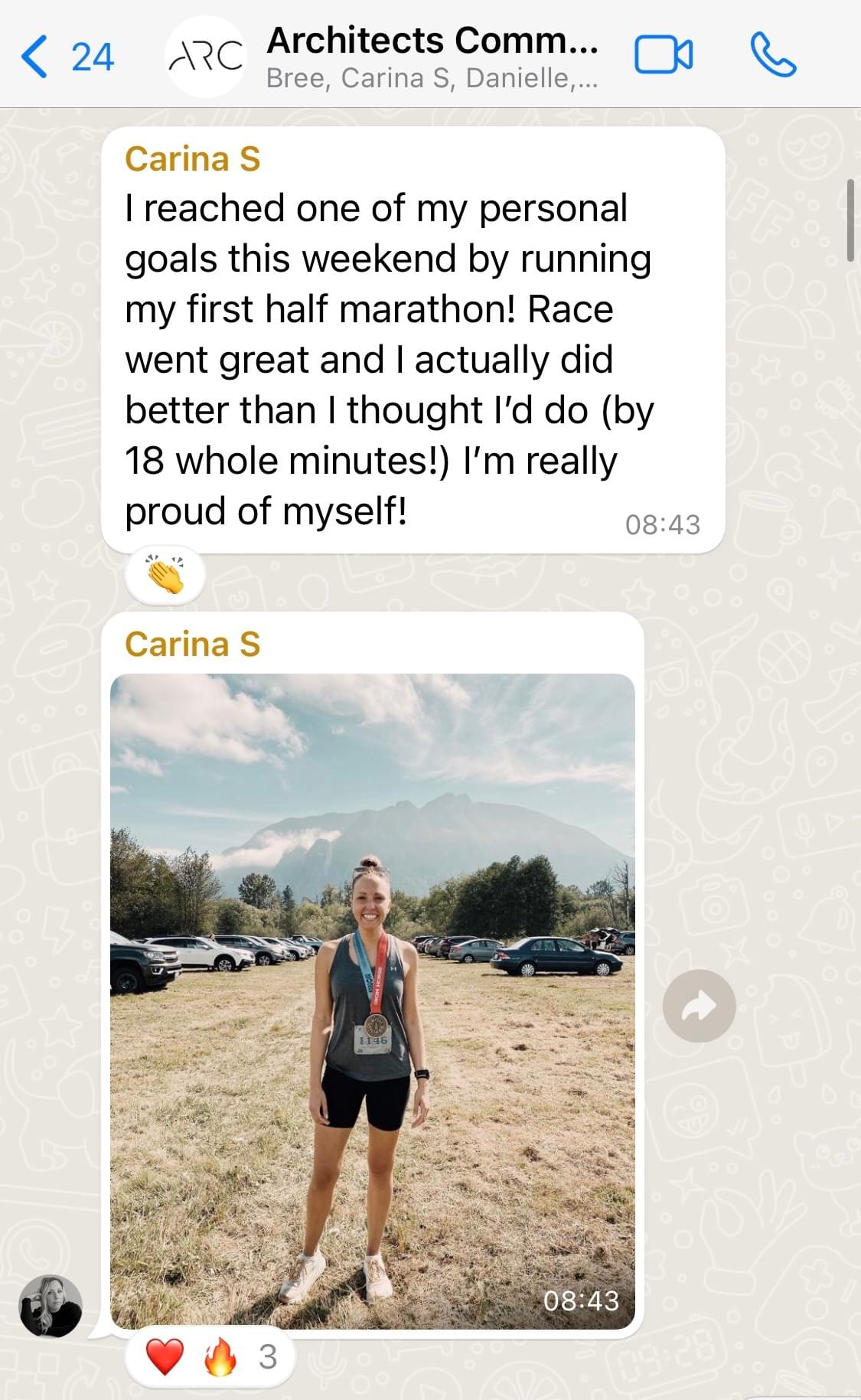Tap Carina S name above photo
This screenshot has height=1400, width=861.
point(193,644)
